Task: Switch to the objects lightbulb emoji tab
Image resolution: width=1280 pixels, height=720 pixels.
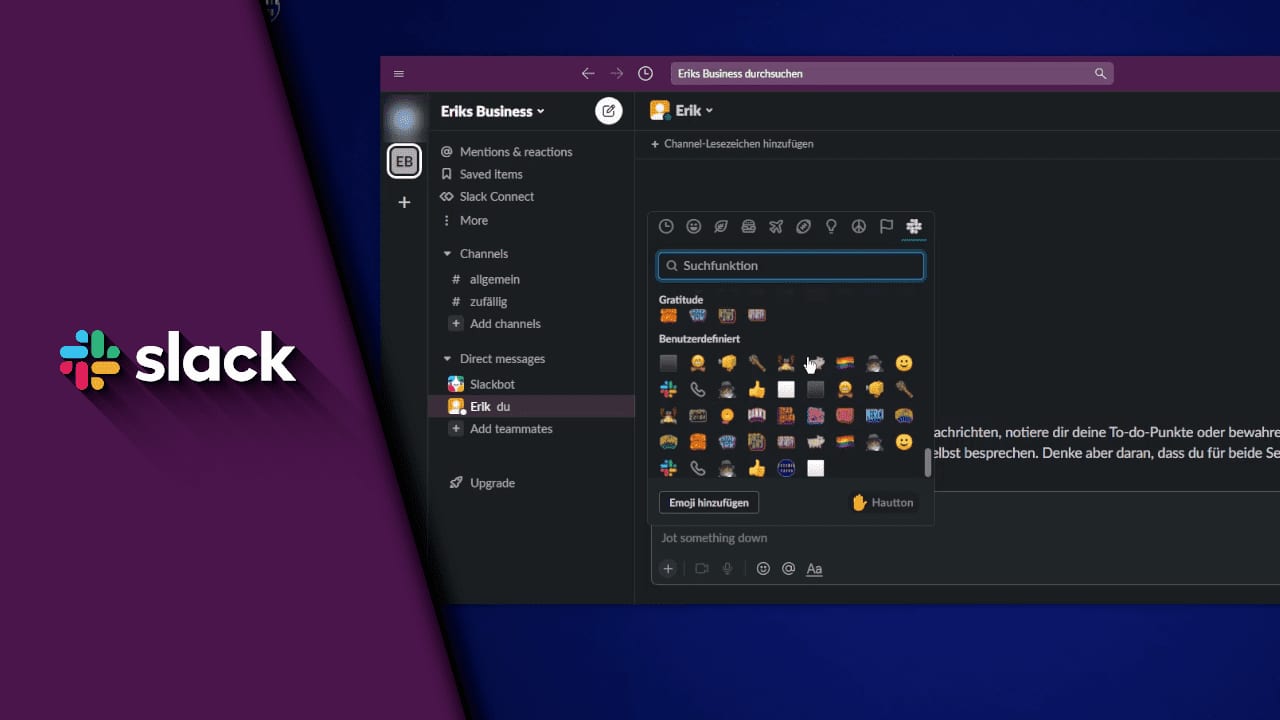Action: (831, 227)
